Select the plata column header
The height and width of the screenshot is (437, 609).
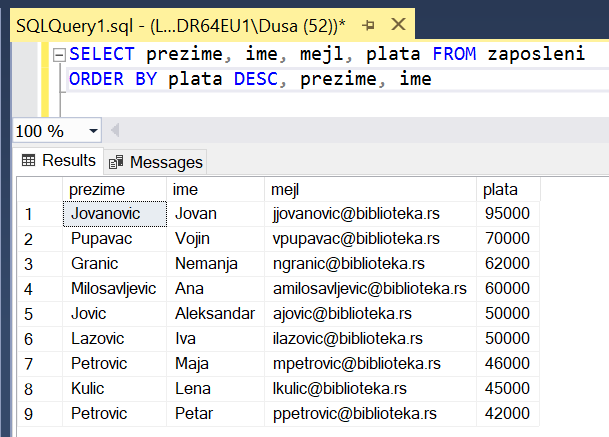501,189
